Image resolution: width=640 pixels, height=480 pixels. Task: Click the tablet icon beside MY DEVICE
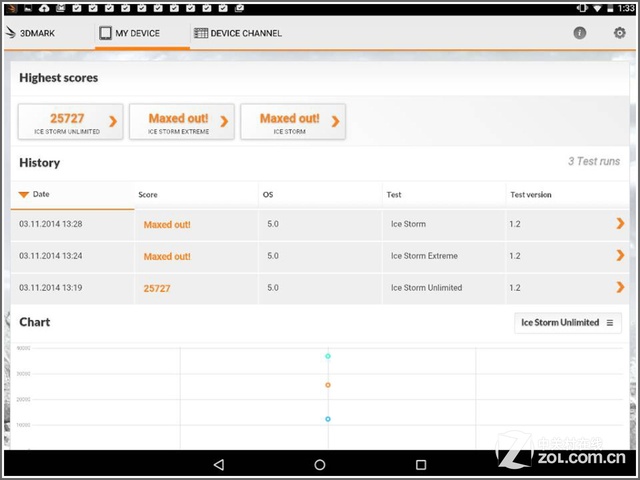pyautogui.click(x=105, y=33)
